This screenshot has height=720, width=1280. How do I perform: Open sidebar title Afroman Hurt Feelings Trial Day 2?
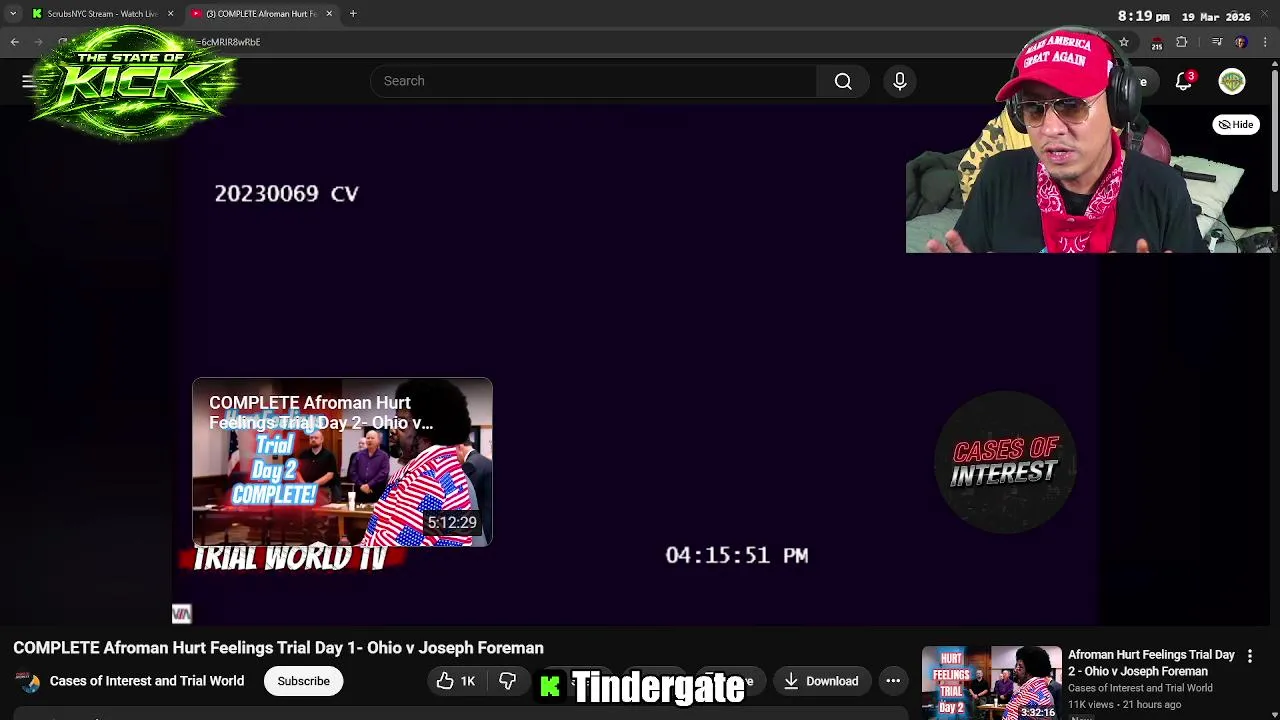(x=1151, y=663)
